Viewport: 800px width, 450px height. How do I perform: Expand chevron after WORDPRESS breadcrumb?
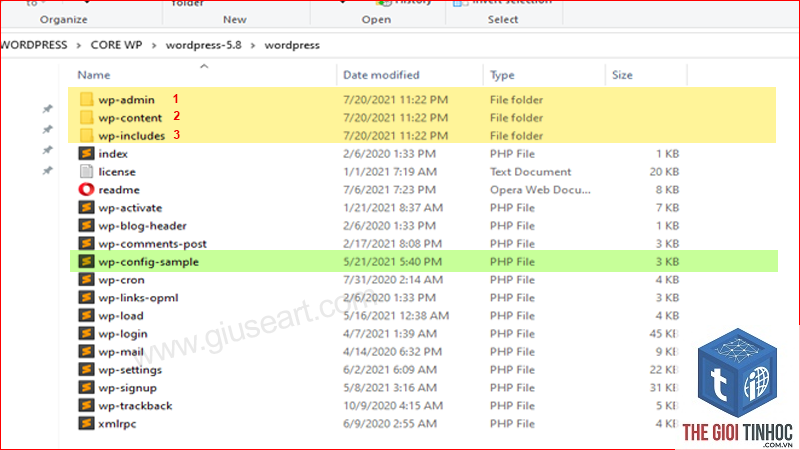(x=79, y=45)
